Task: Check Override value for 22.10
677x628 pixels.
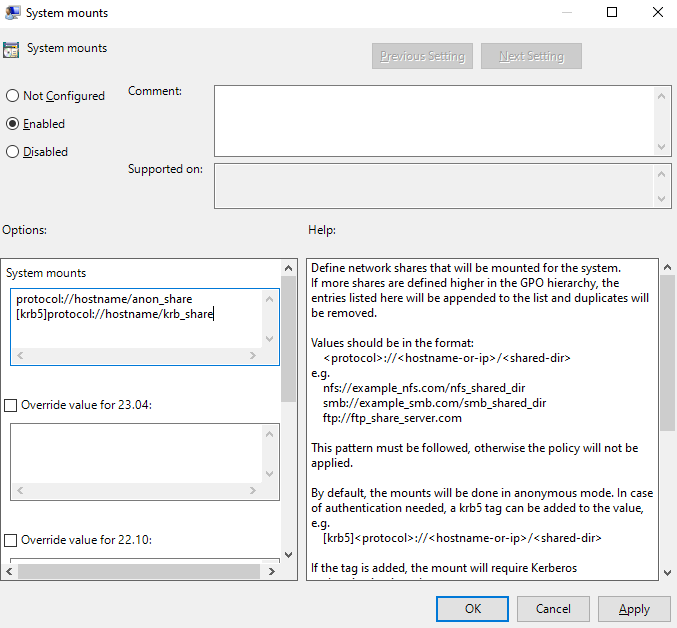Action: tap(10, 540)
